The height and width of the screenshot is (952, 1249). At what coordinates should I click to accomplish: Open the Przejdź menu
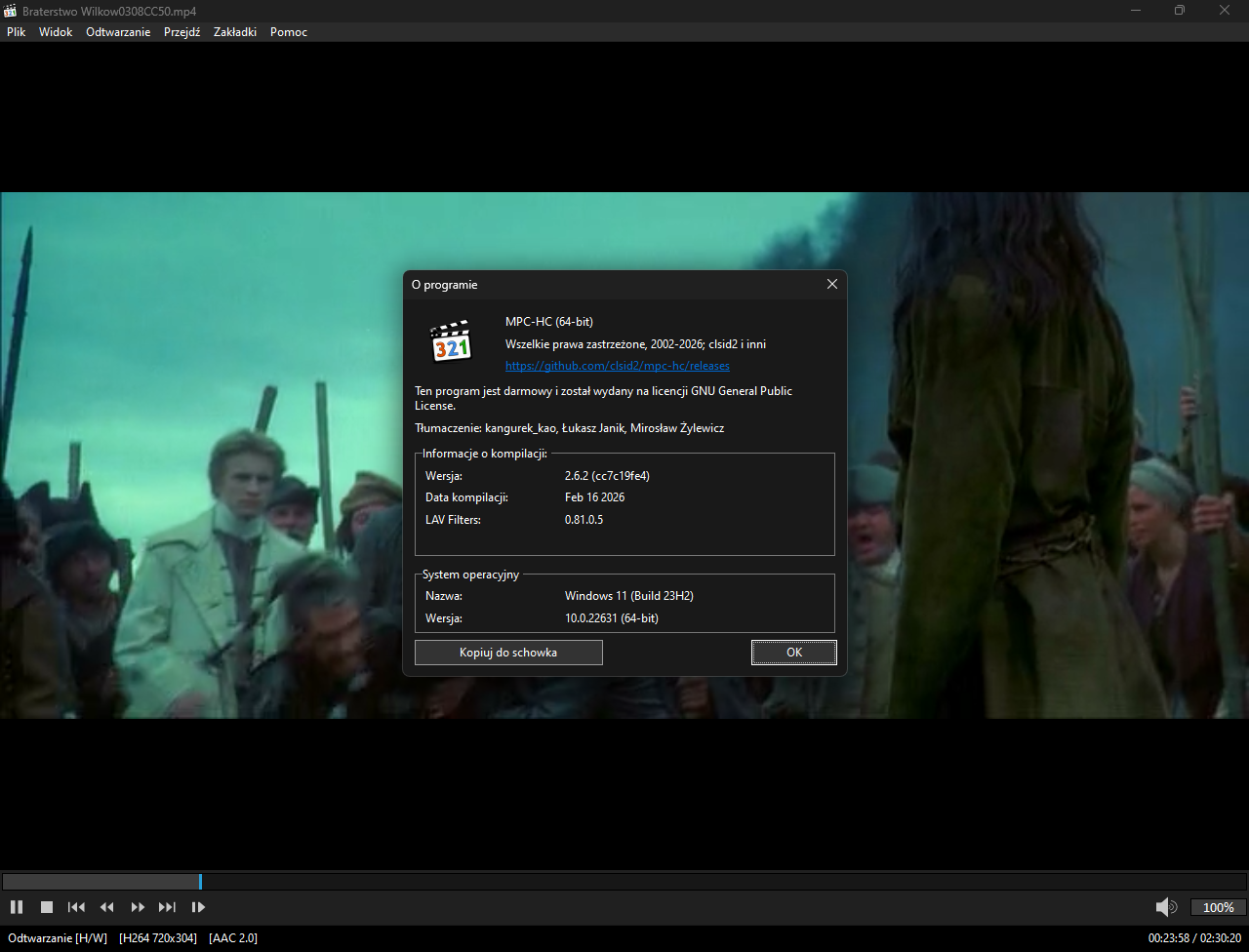click(x=182, y=32)
